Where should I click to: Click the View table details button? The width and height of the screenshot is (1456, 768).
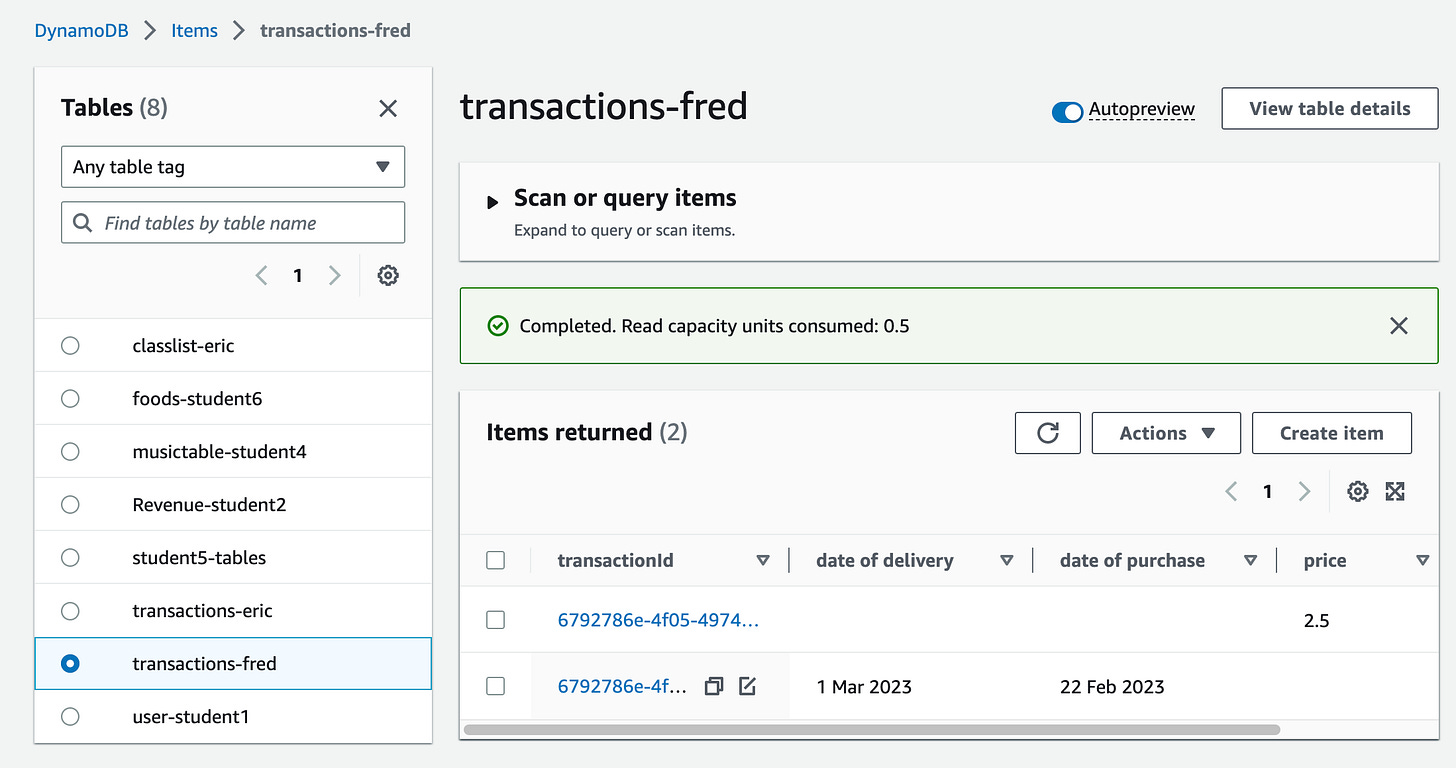coord(1330,109)
